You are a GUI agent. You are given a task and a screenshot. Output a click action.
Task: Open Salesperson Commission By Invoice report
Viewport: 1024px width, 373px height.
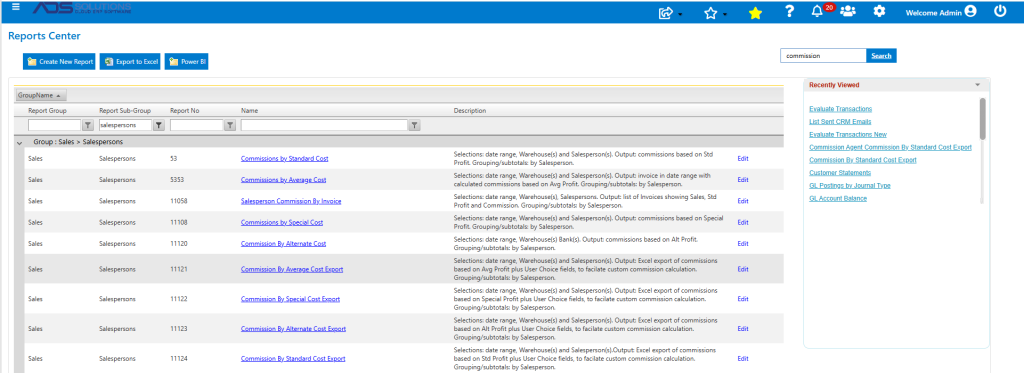[291, 201]
